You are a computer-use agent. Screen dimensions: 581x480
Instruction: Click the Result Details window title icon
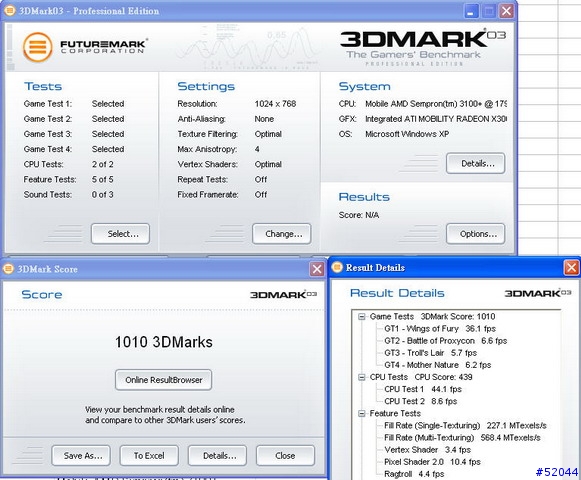coord(337,267)
